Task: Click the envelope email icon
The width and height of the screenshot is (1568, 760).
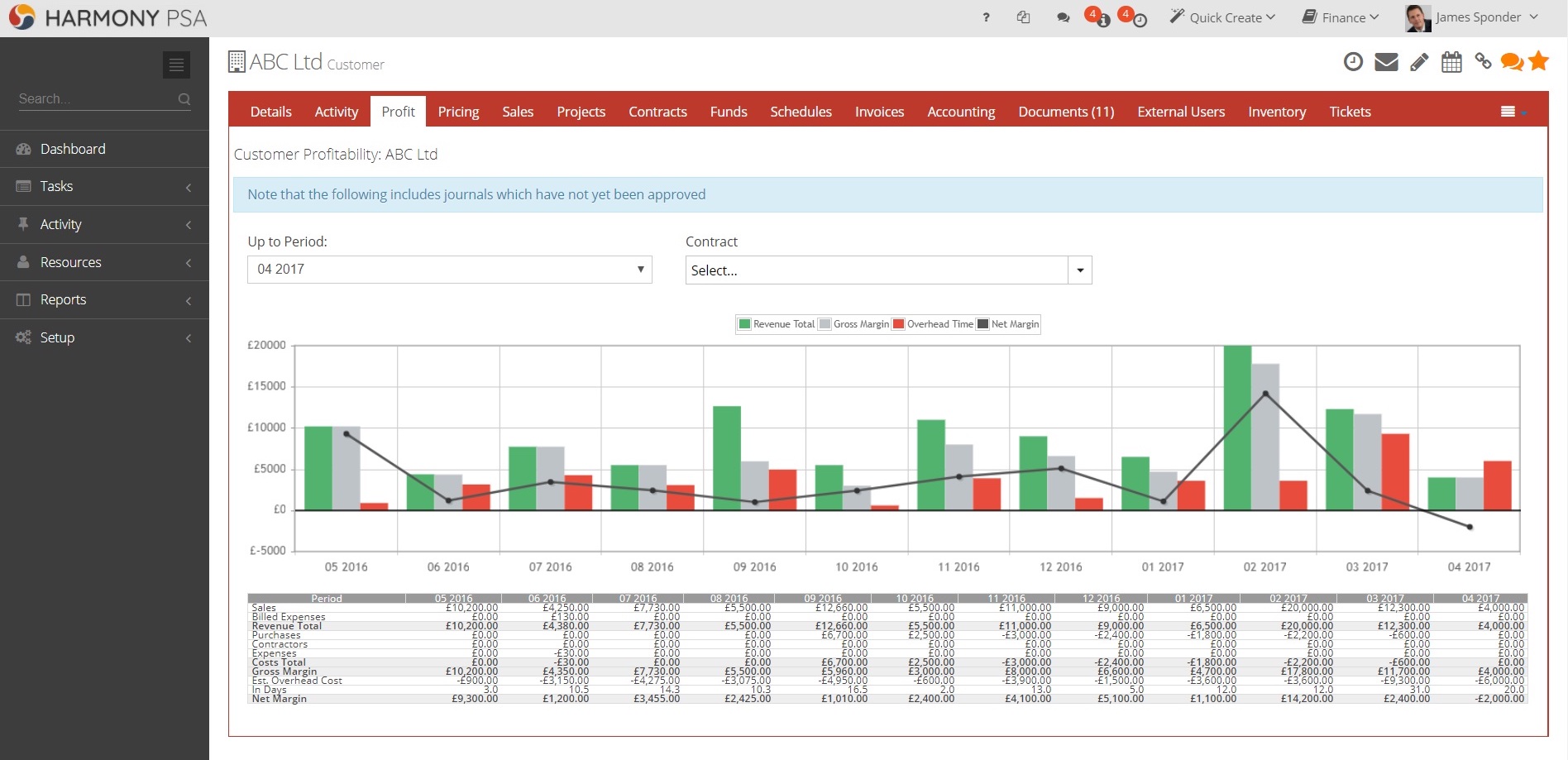Action: click(x=1386, y=62)
